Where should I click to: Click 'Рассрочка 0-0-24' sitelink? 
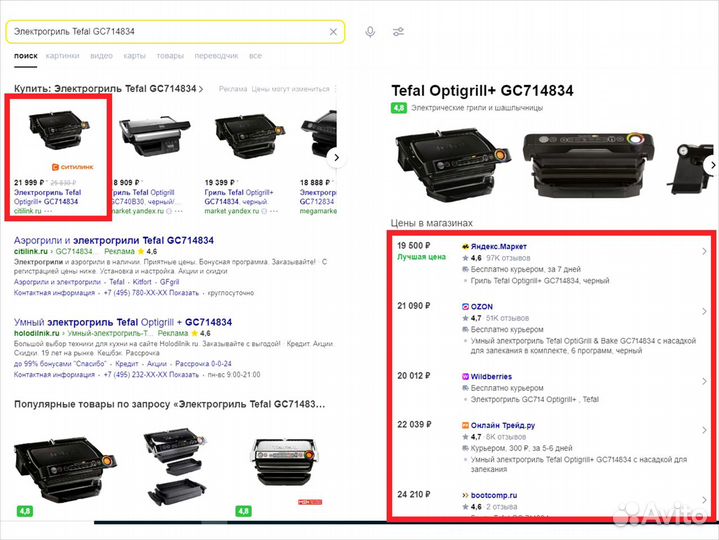click(x=203, y=364)
